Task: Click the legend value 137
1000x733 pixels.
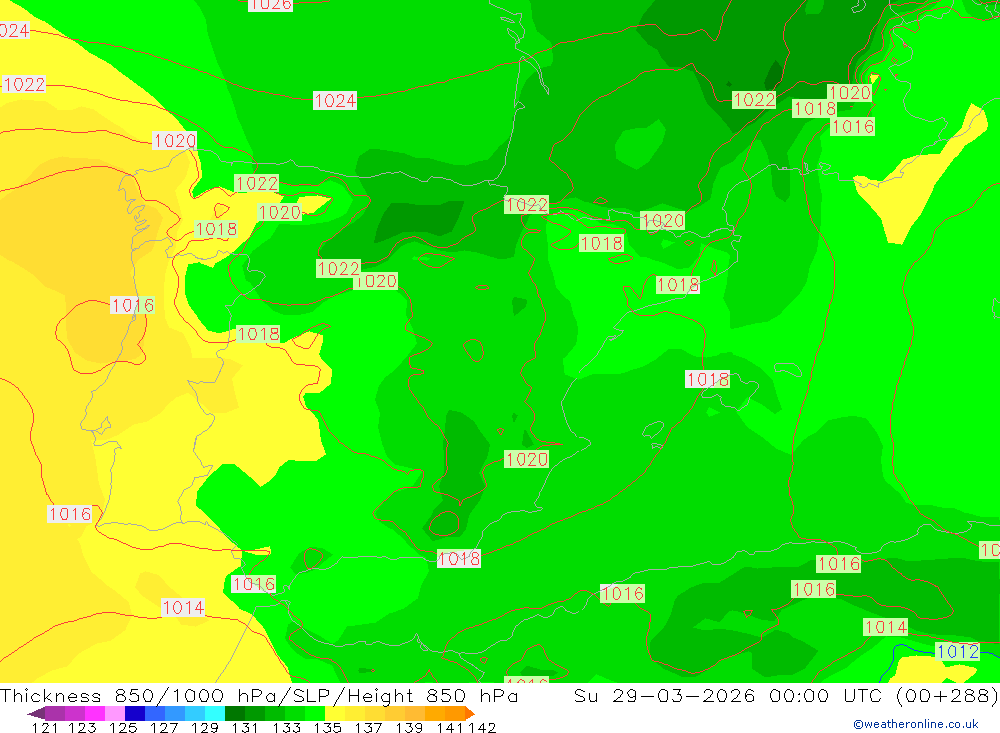Action: click(368, 727)
